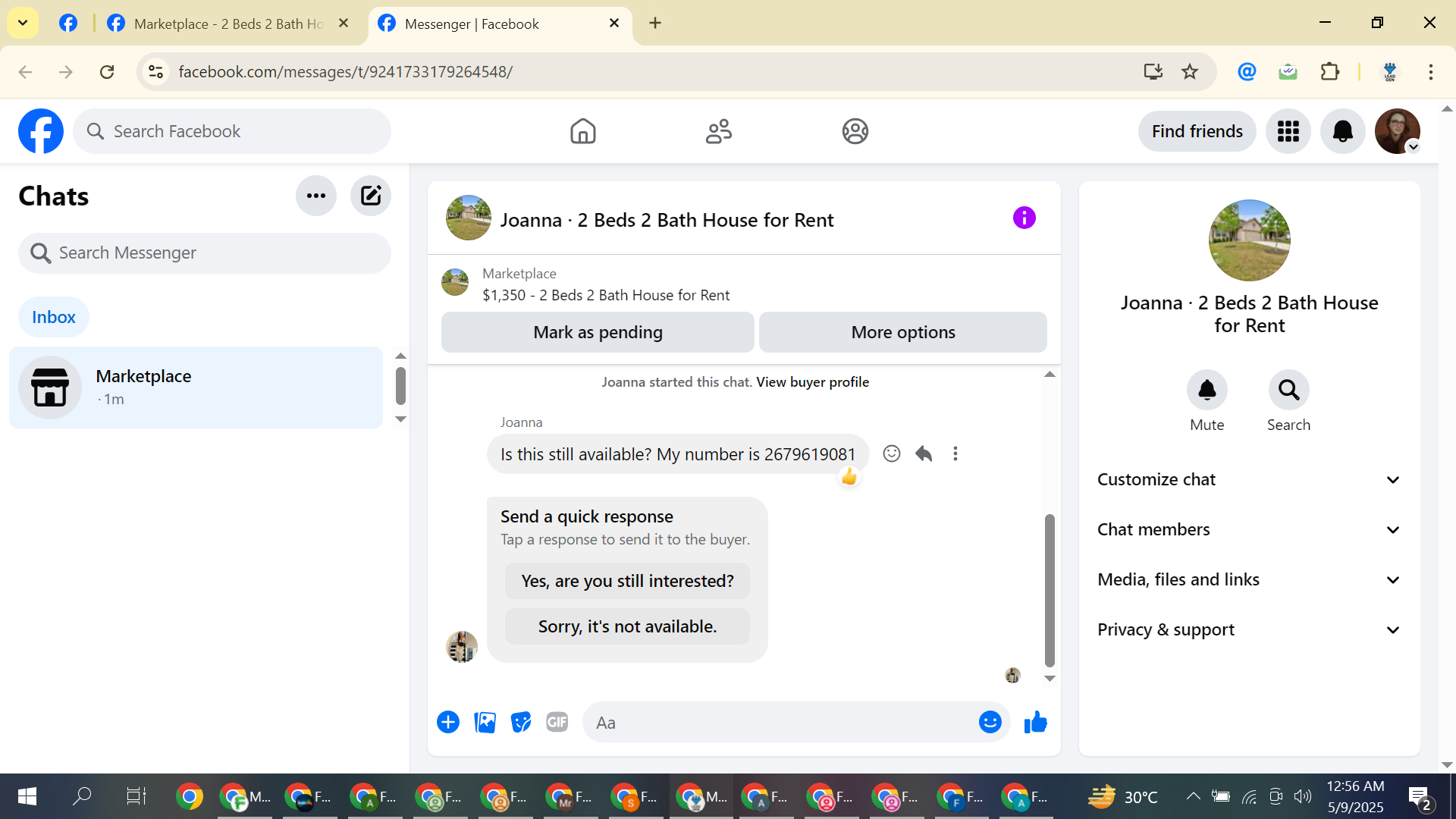Open emoji picker in message box
The height and width of the screenshot is (819, 1456).
[990, 722]
